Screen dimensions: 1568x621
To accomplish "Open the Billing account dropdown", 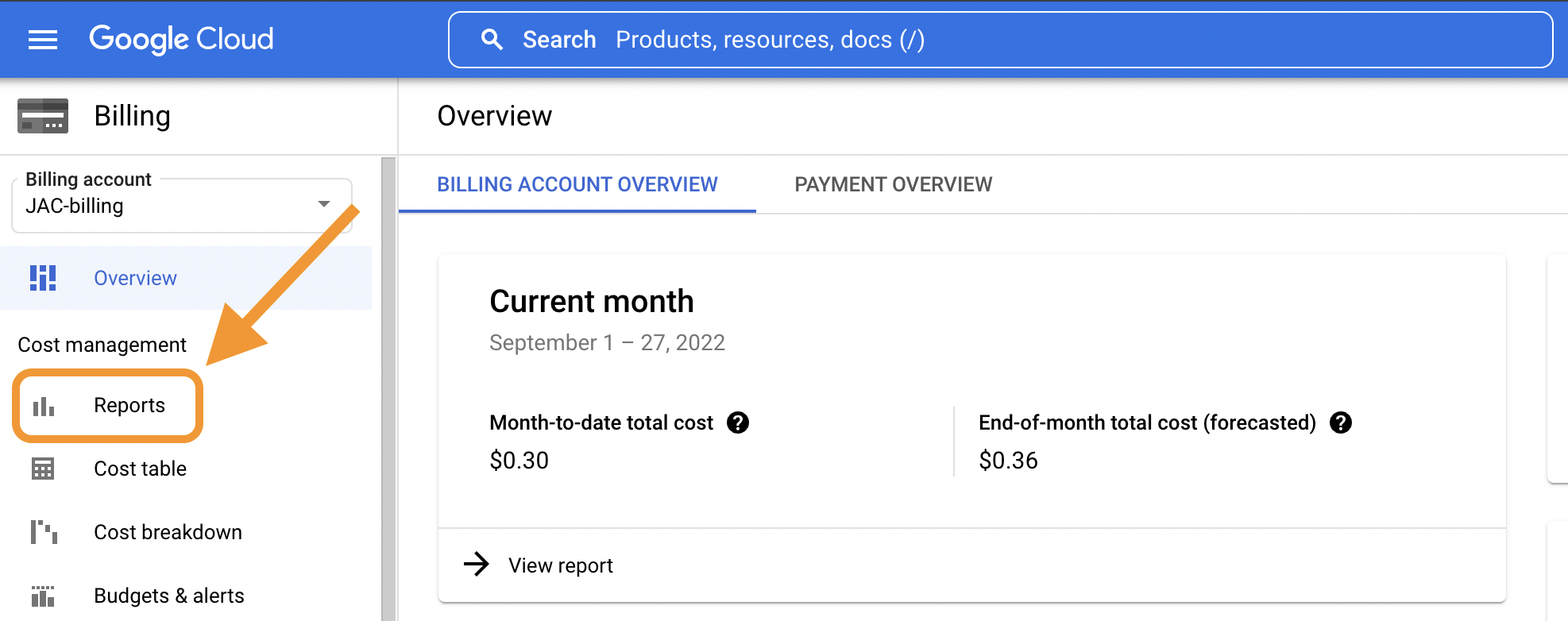I will (x=183, y=206).
